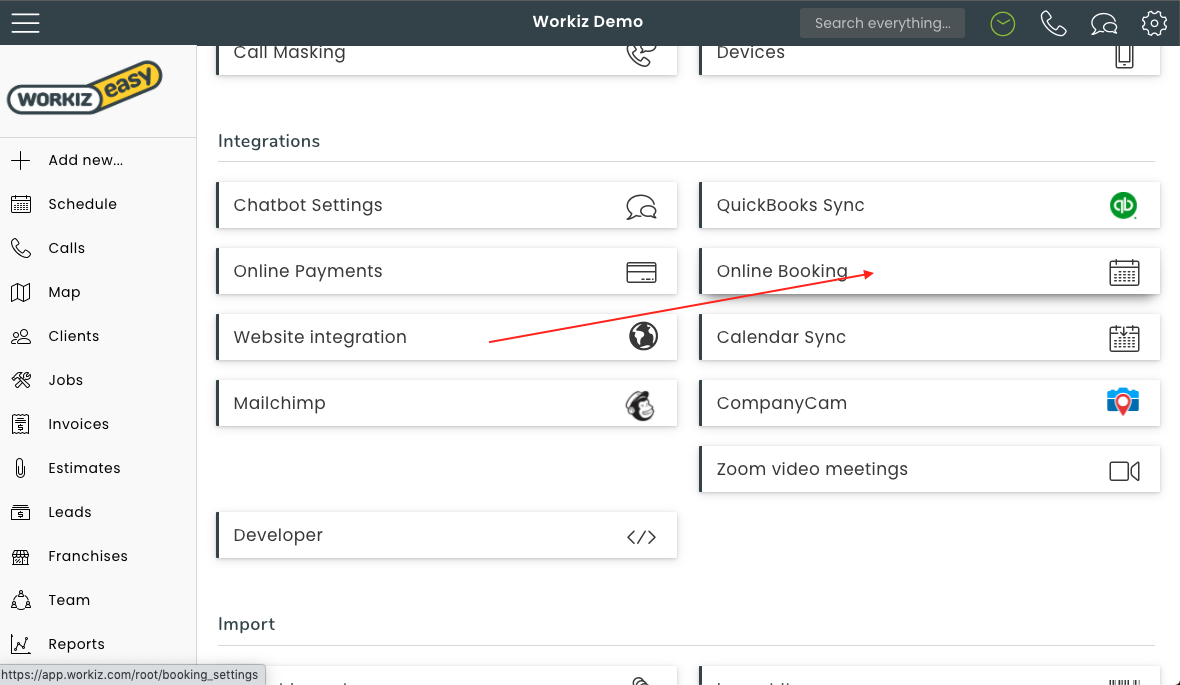Click the Workiz Easy logo
This screenshot has height=685, width=1180.
85,88
